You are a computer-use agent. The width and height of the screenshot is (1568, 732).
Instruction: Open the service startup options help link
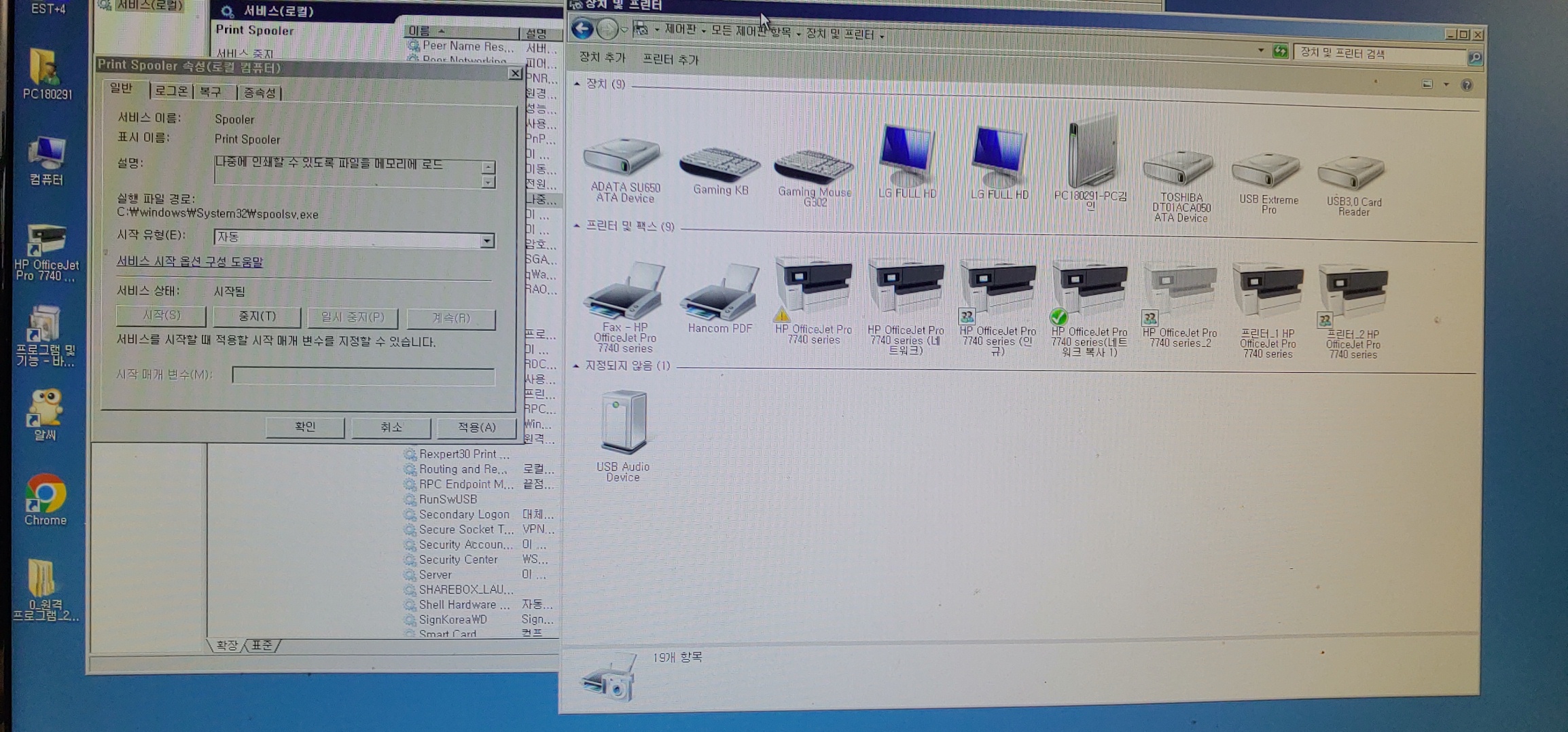pos(190,261)
